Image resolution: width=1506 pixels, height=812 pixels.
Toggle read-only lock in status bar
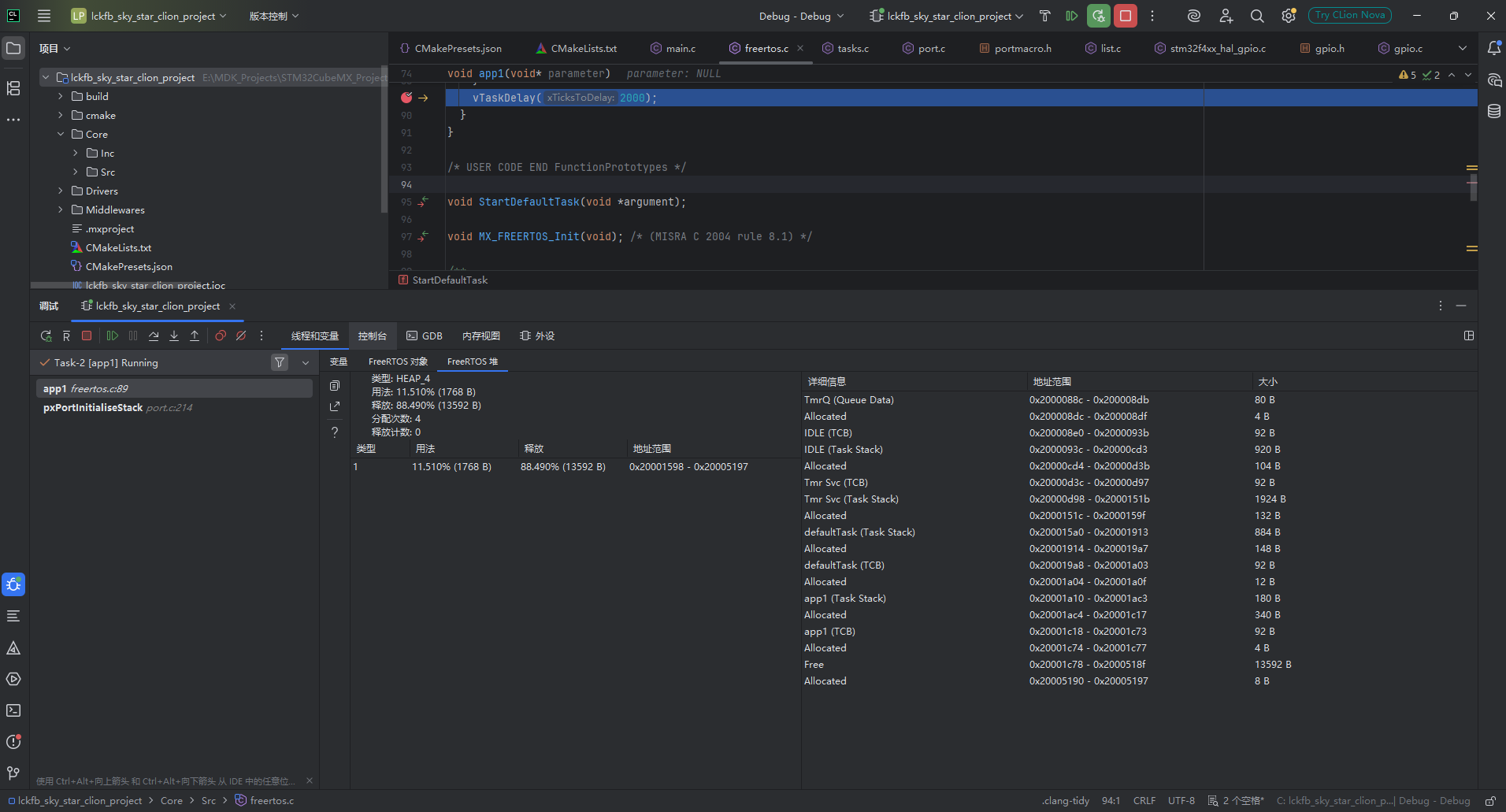pyautogui.click(x=1490, y=801)
